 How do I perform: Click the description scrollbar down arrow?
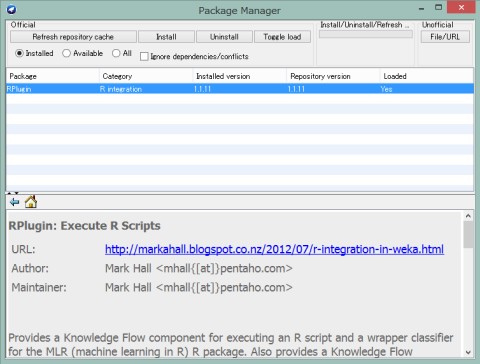pyautogui.click(x=468, y=352)
